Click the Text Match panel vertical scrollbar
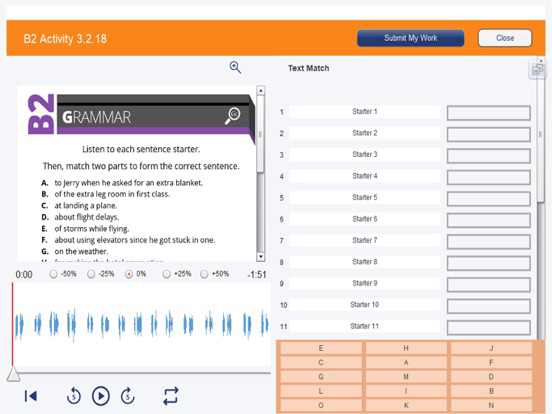 click(x=541, y=134)
